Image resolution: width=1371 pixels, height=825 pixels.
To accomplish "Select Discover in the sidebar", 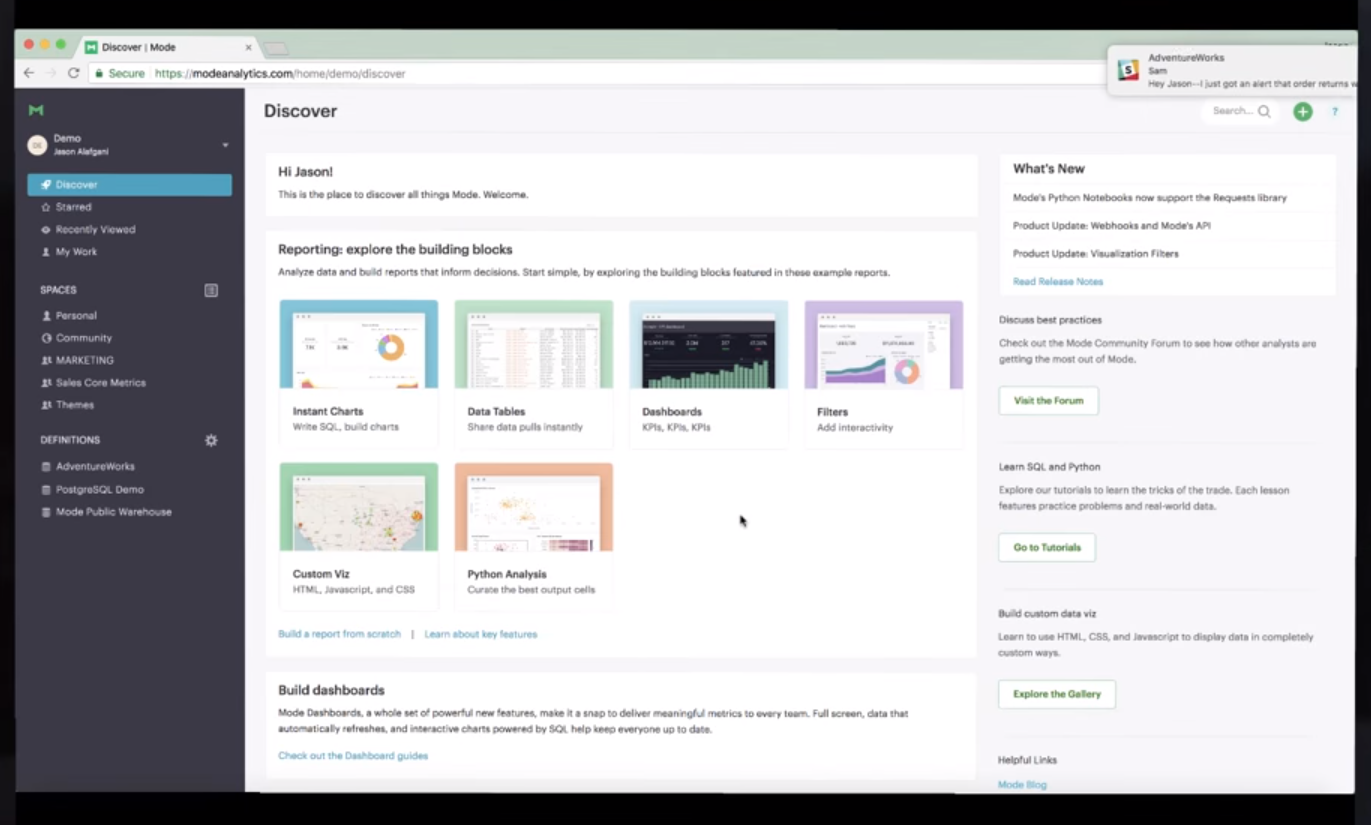I will coord(130,184).
